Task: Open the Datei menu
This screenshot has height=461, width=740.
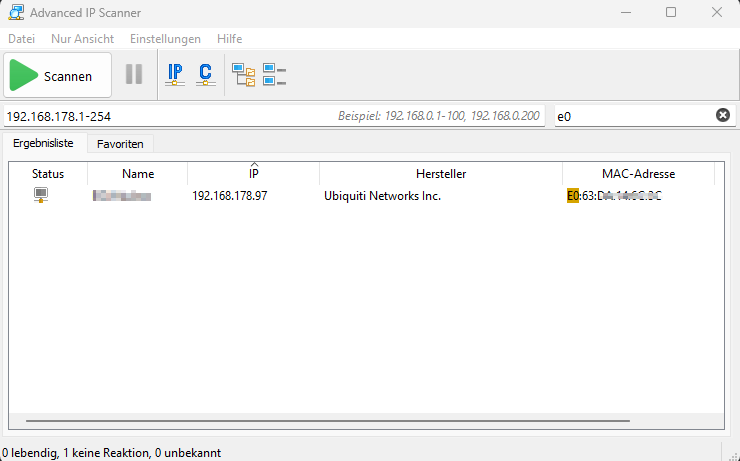Action: (x=22, y=39)
